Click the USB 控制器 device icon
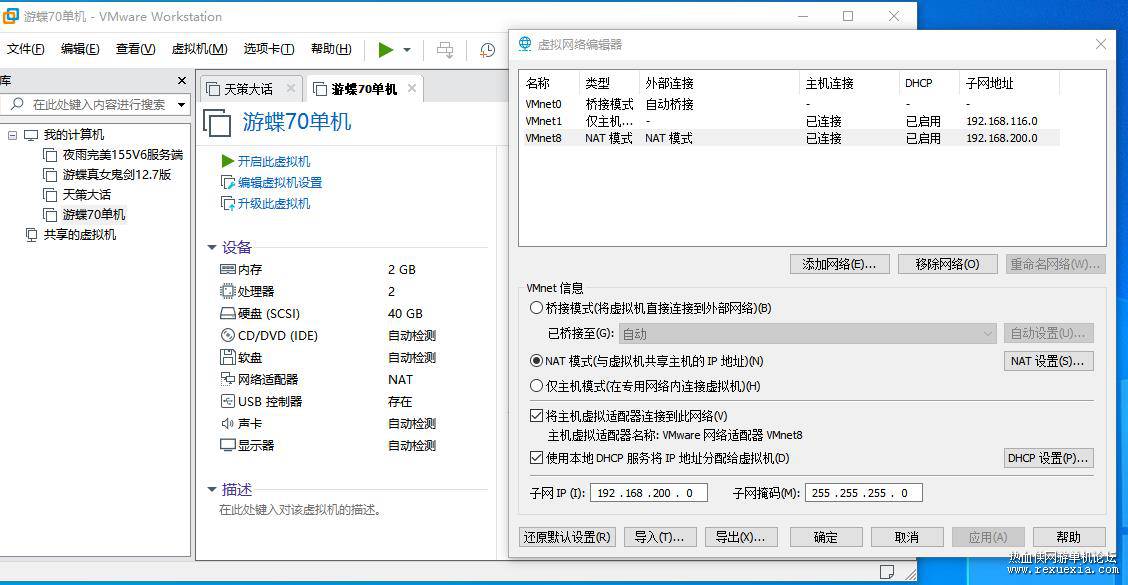Viewport: 1128px width, 585px height. [x=227, y=402]
